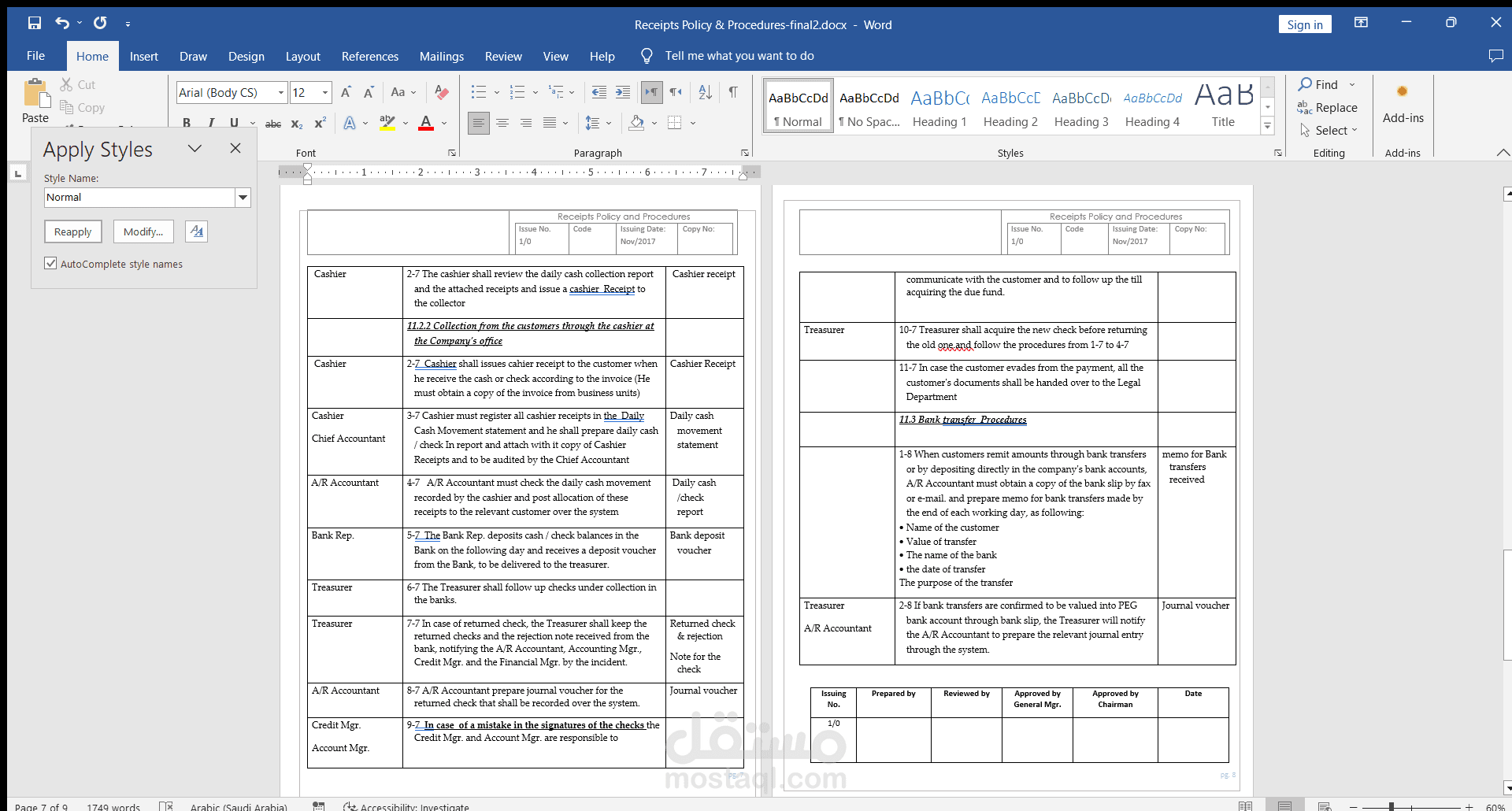
Task: Switch to the Design tab
Action: pyautogui.click(x=246, y=56)
